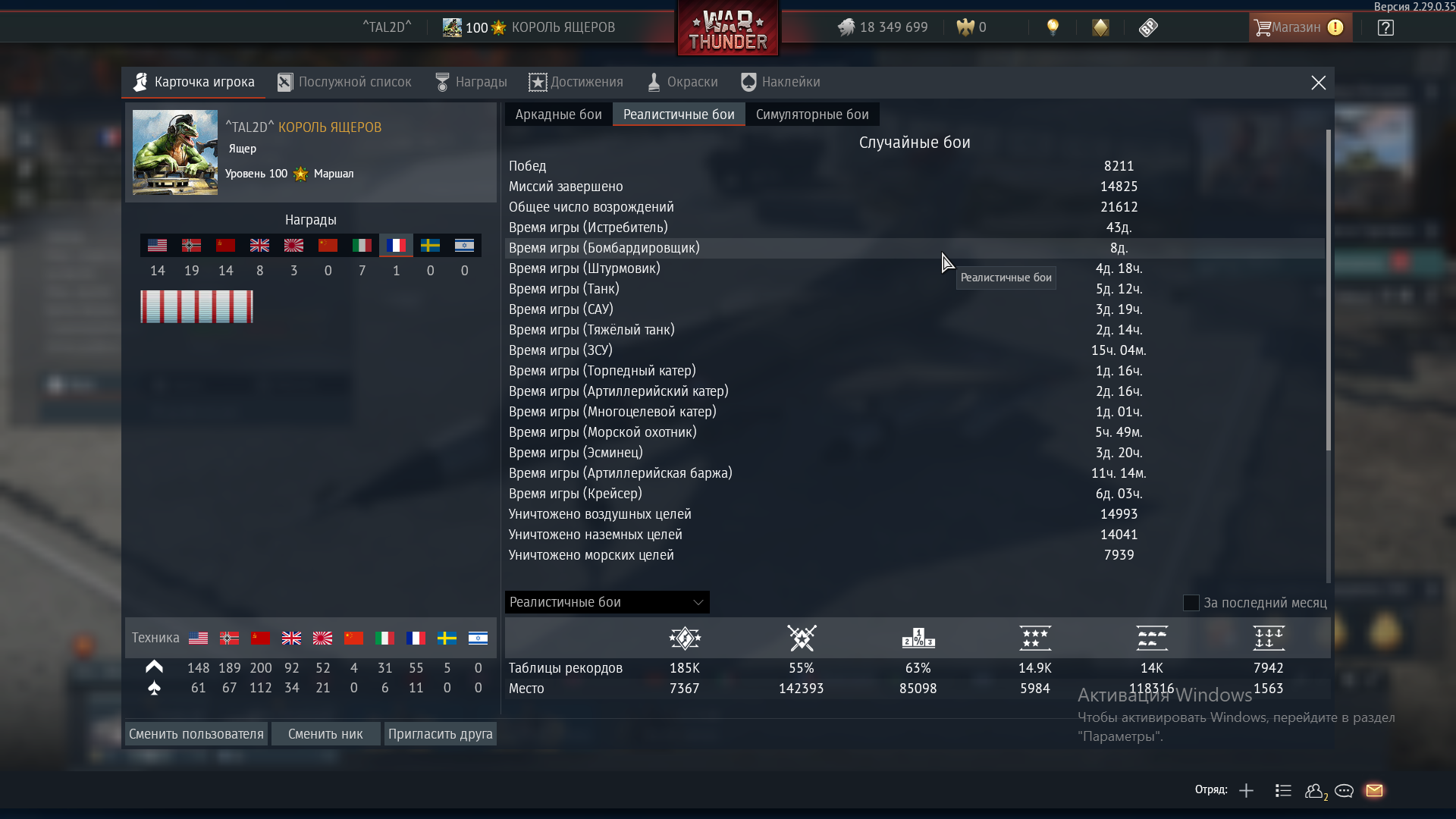This screenshot has height=819, width=1456.
Task: Switch to Аркадные бои tab
Action: point(558,115)
